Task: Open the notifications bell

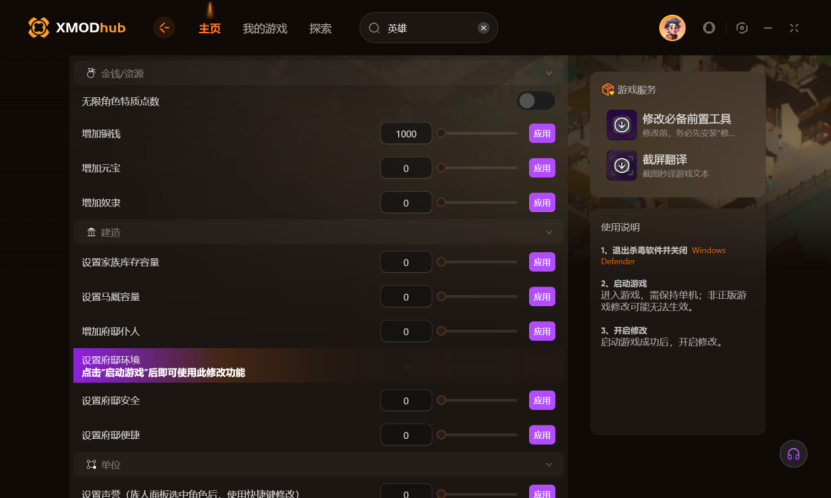Action: 709,28
